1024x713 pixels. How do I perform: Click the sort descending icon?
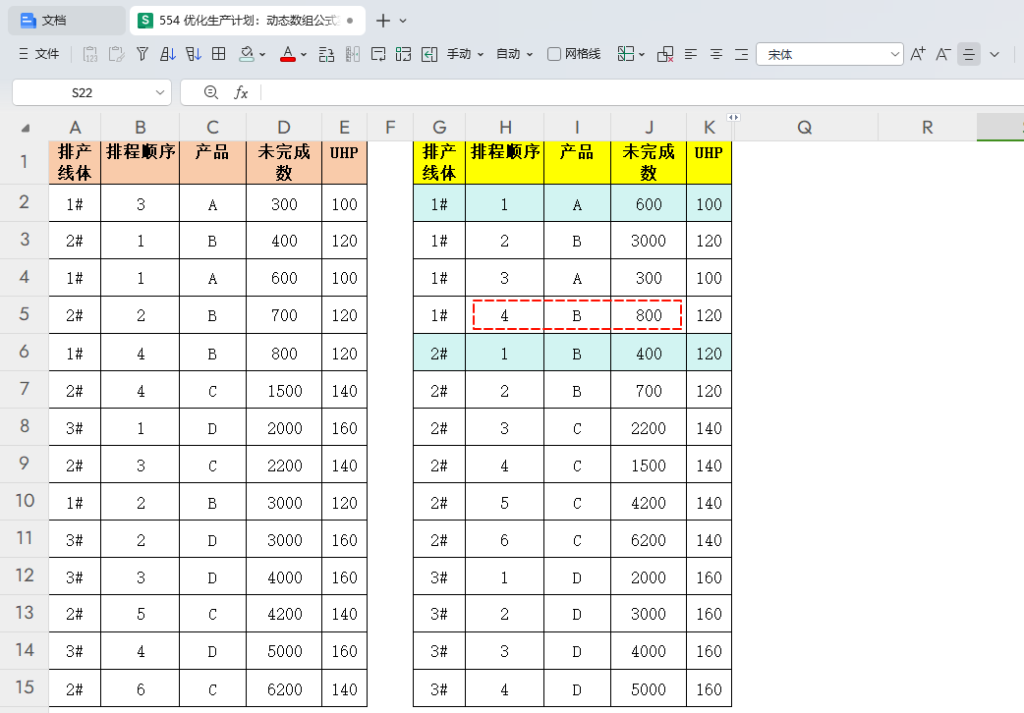coord(193,54)
